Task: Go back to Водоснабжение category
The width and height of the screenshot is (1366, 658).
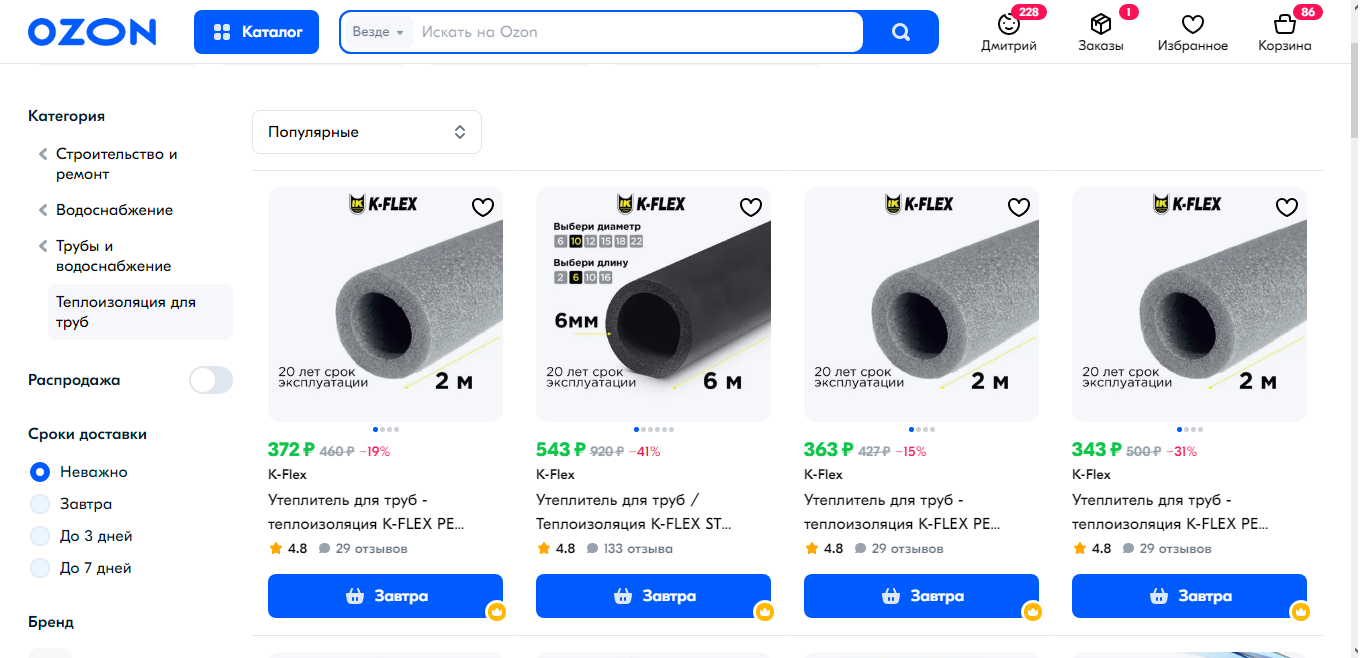Action: [114, 210]
